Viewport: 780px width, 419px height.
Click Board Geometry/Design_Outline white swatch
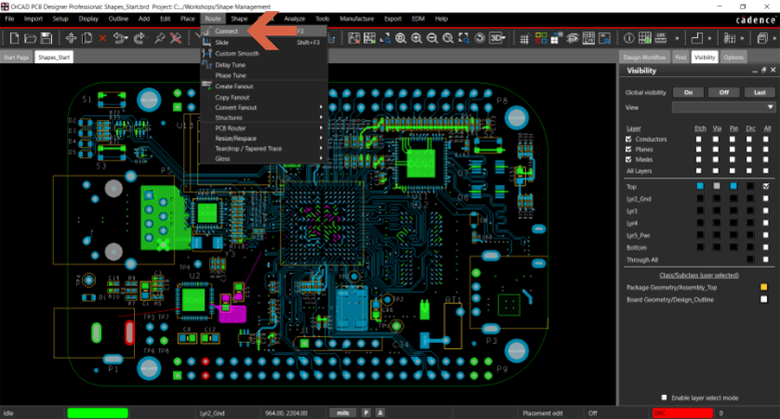[x=764, y=299]
